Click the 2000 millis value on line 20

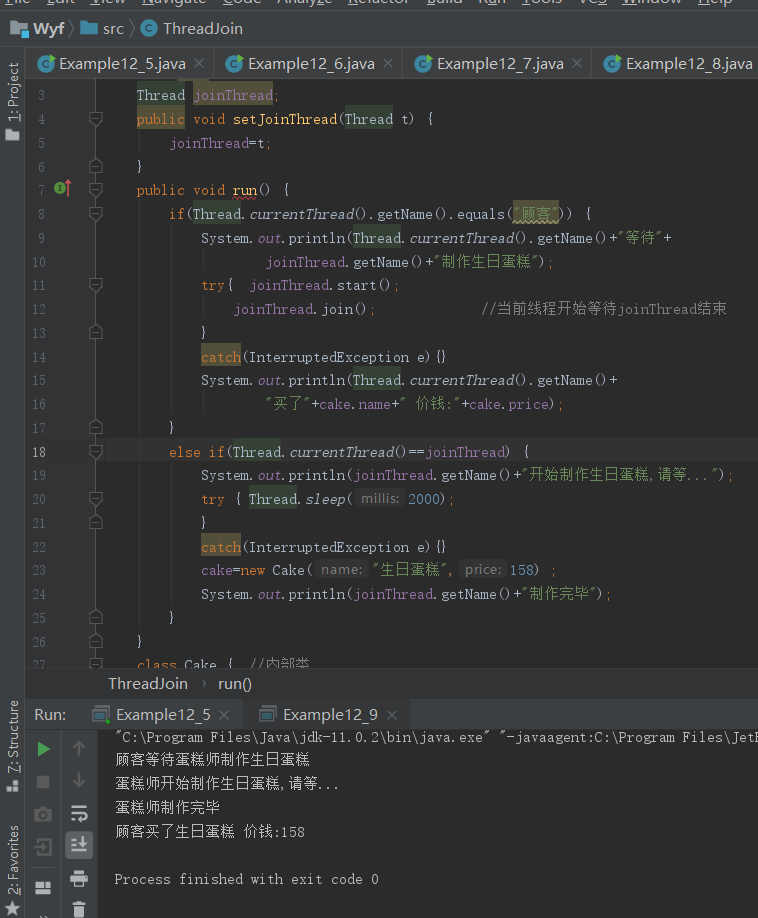(423, 499)
